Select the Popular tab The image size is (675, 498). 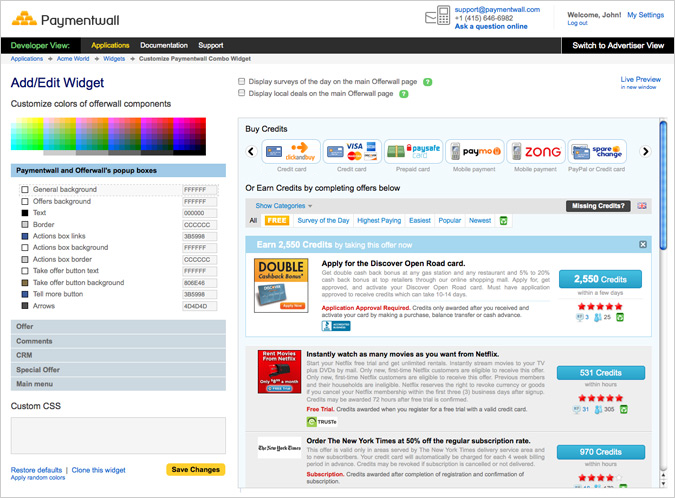pos(449,220)
